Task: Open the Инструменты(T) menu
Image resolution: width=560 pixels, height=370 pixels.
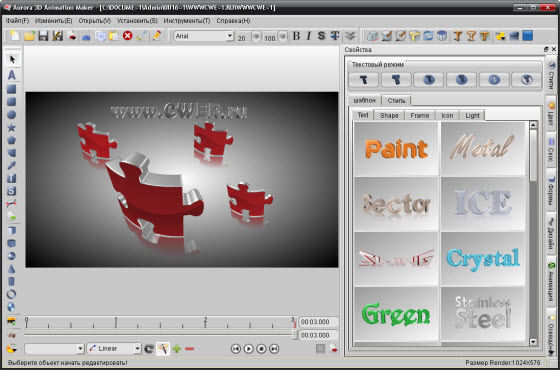Action: pyautogui.click(x=187, y=21)
